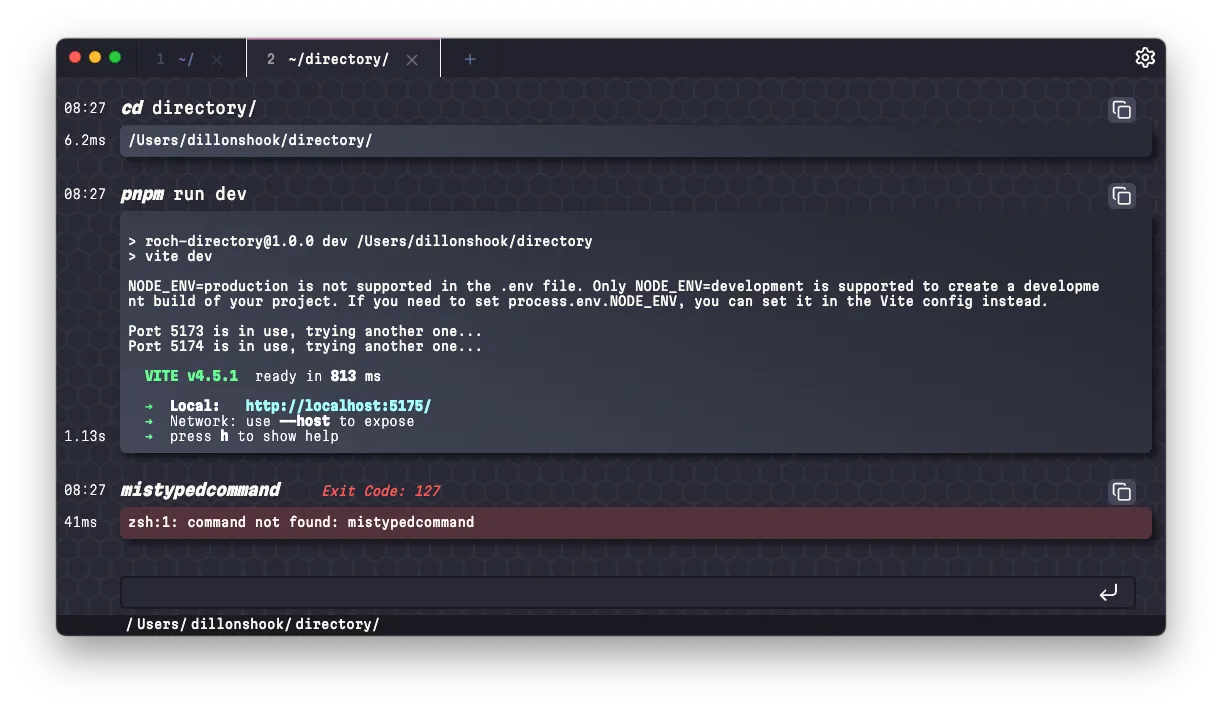Screen dimensions: 1222x710
Task: Select the ~/directory/ tab
Action: [x=330, y=59]
